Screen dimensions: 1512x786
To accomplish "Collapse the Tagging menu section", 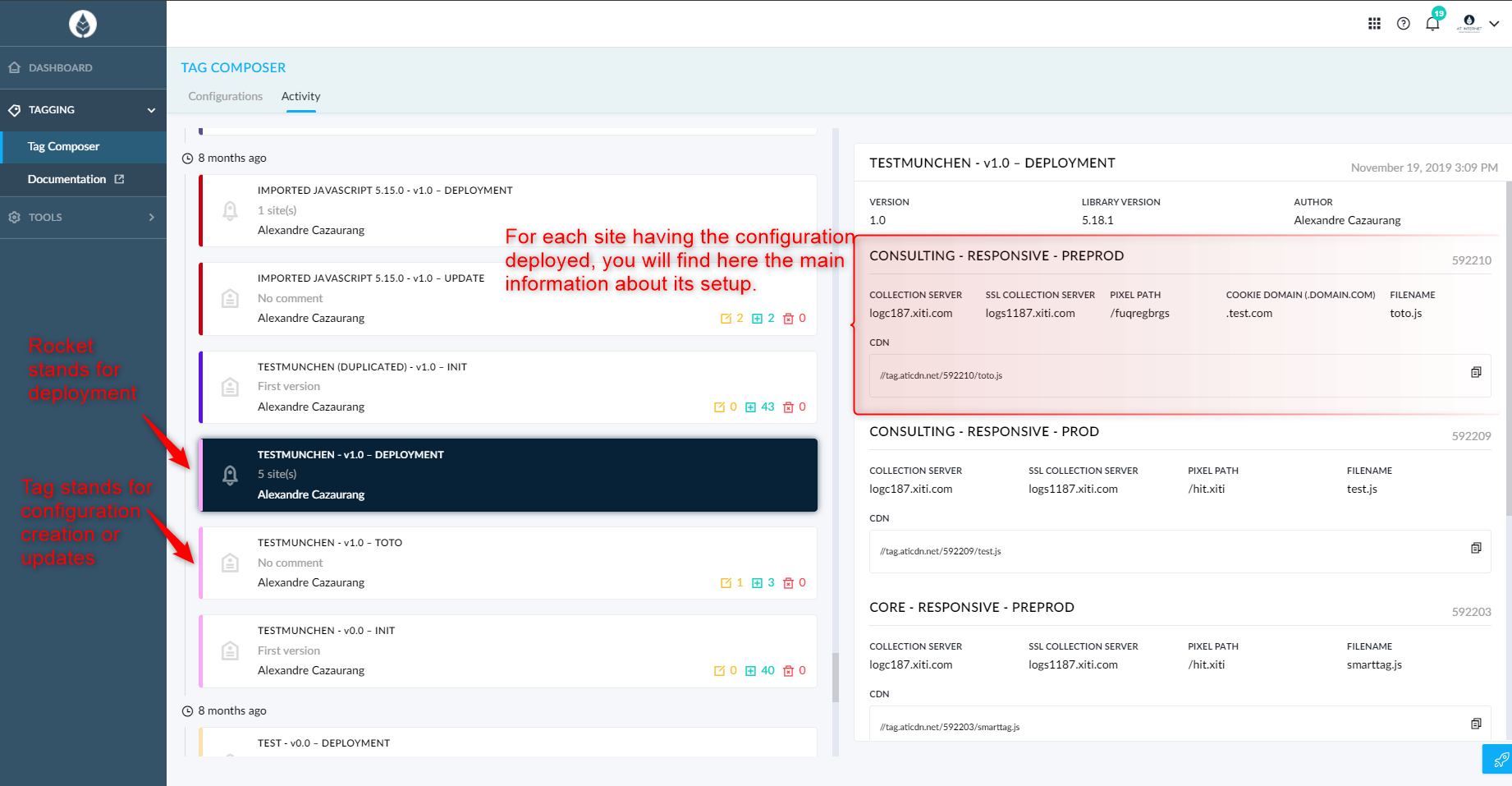I will pyautogui.click(x=151, y=110).
